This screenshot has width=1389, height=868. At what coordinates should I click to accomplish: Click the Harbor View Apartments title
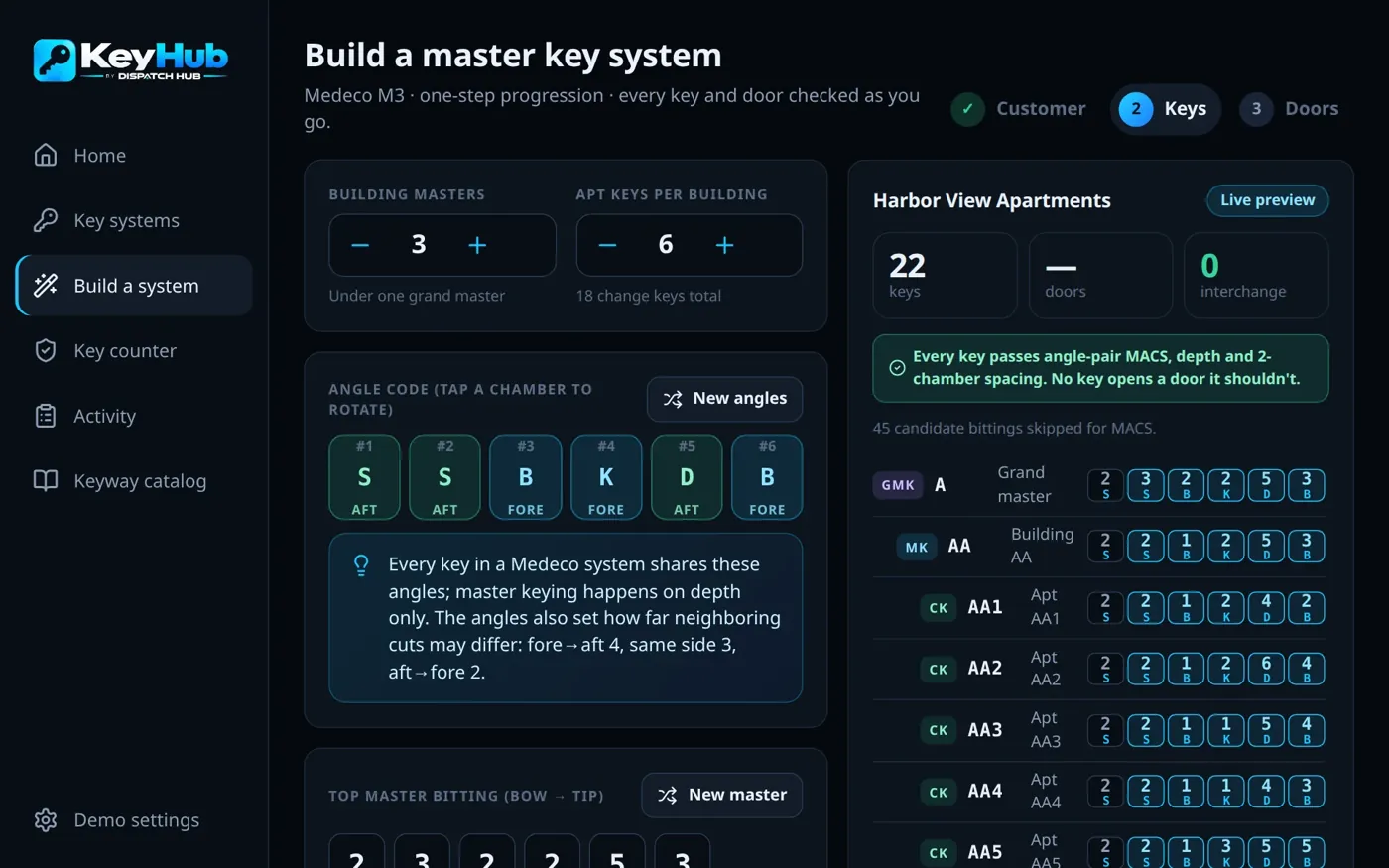[991, 201]
